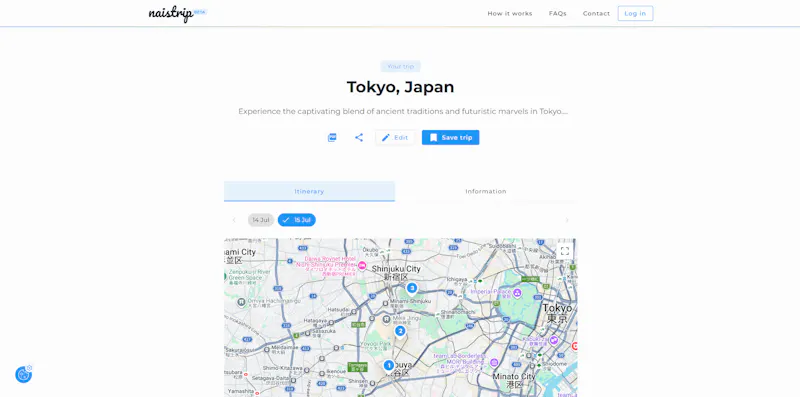Viewport: 800px width, 397px height.
Task: Open the Contact page
Action: click(x=596, y=14)
